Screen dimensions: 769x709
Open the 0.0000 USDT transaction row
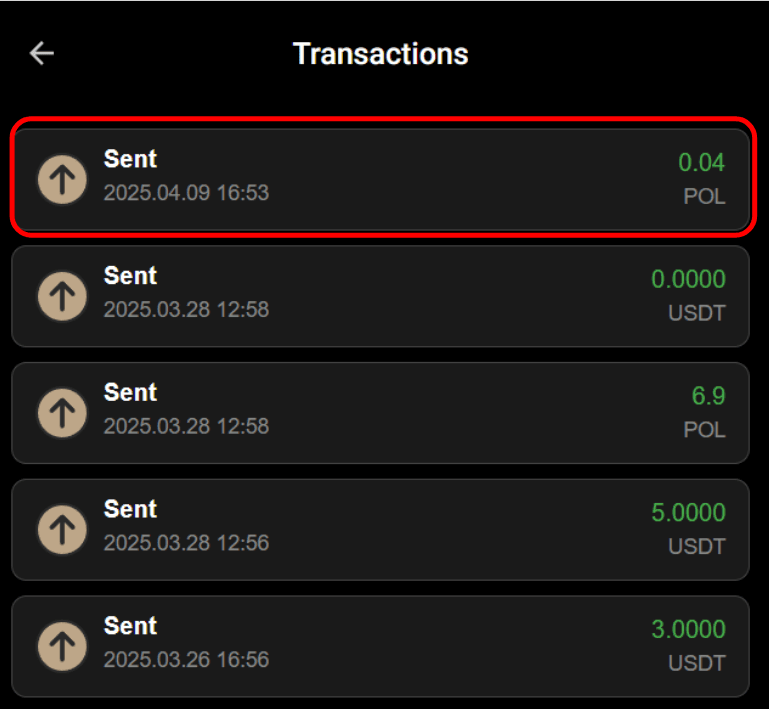[x=381, y=296]
